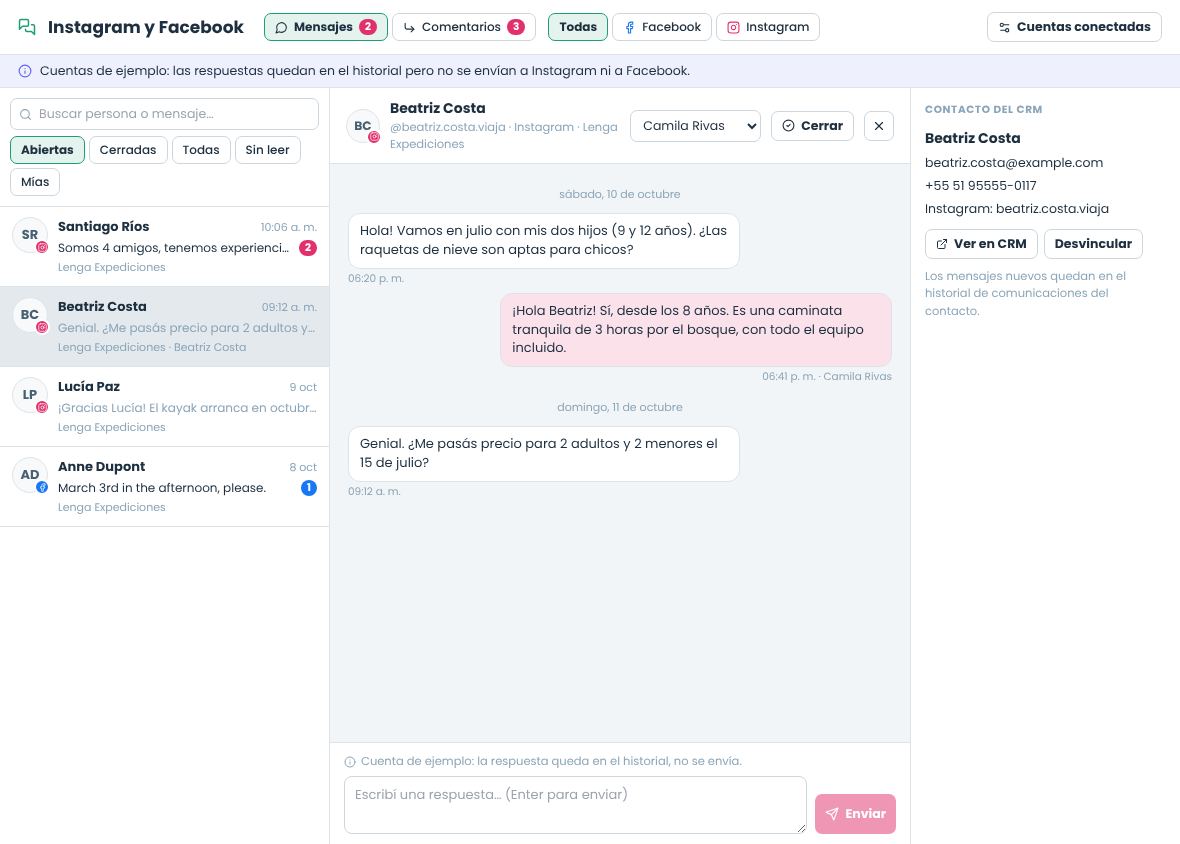Close the conversation panel with the X button

[879, 126]
